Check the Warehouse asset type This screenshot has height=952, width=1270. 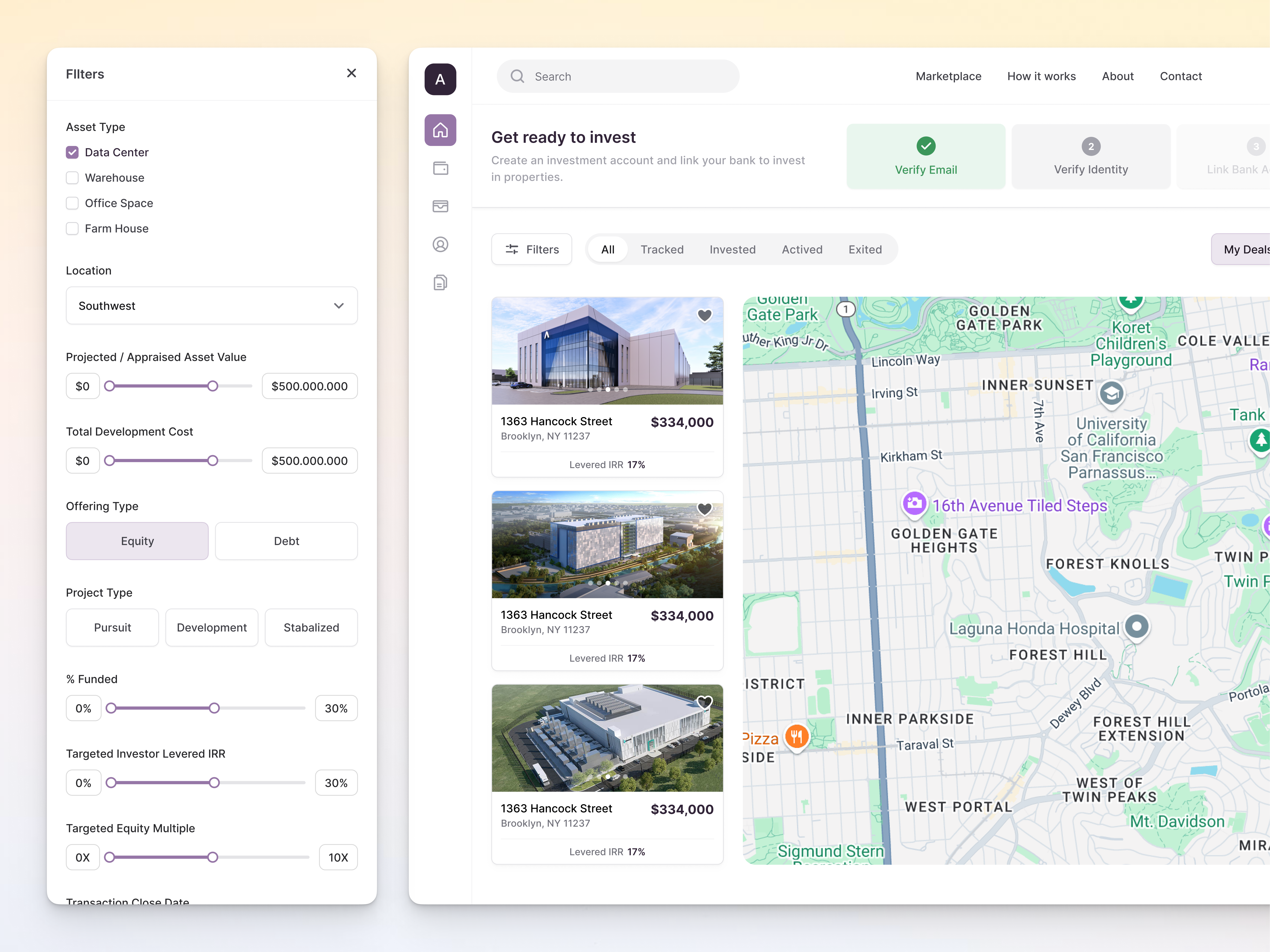[72, 178]
